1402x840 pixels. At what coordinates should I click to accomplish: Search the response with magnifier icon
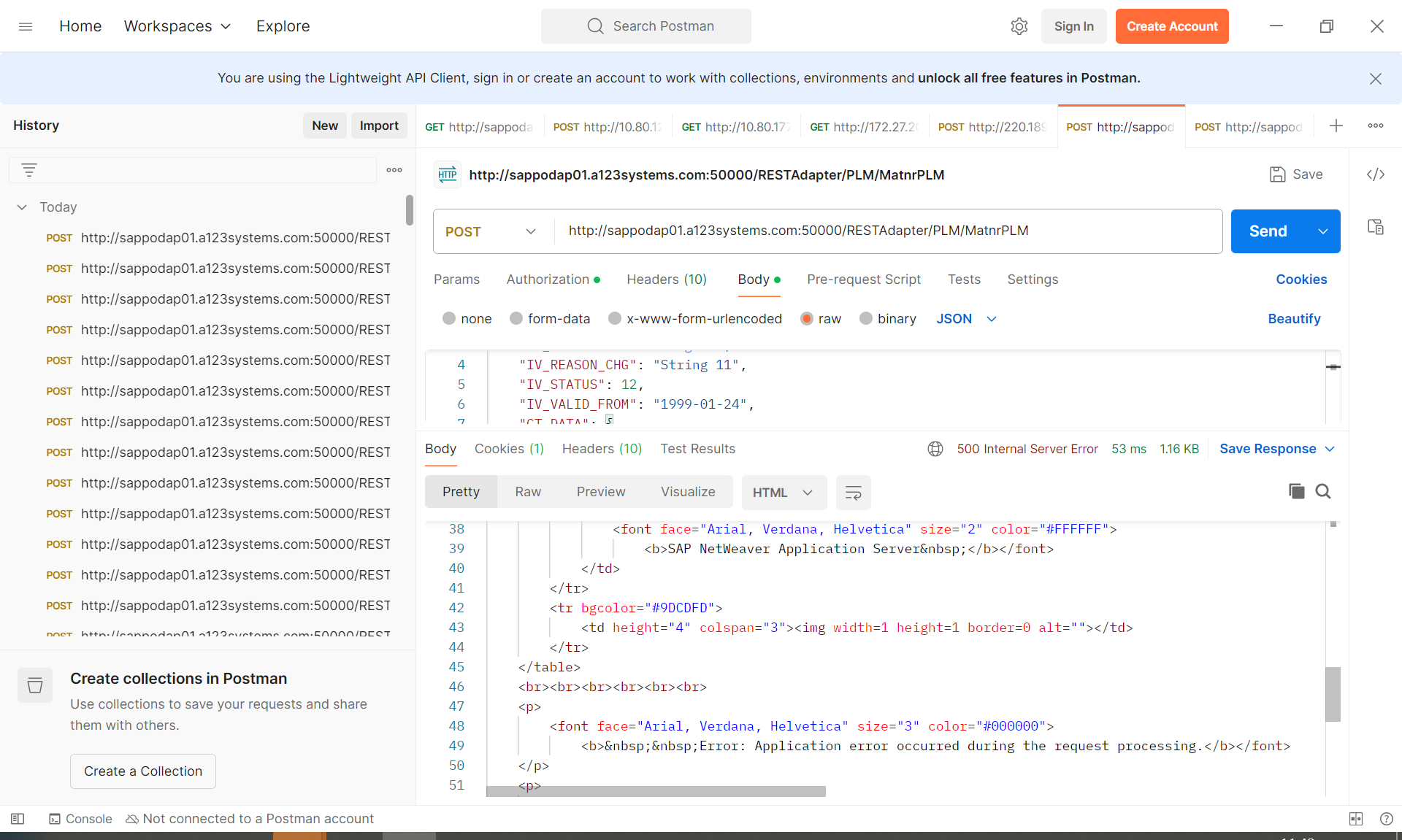[1323, 491]
